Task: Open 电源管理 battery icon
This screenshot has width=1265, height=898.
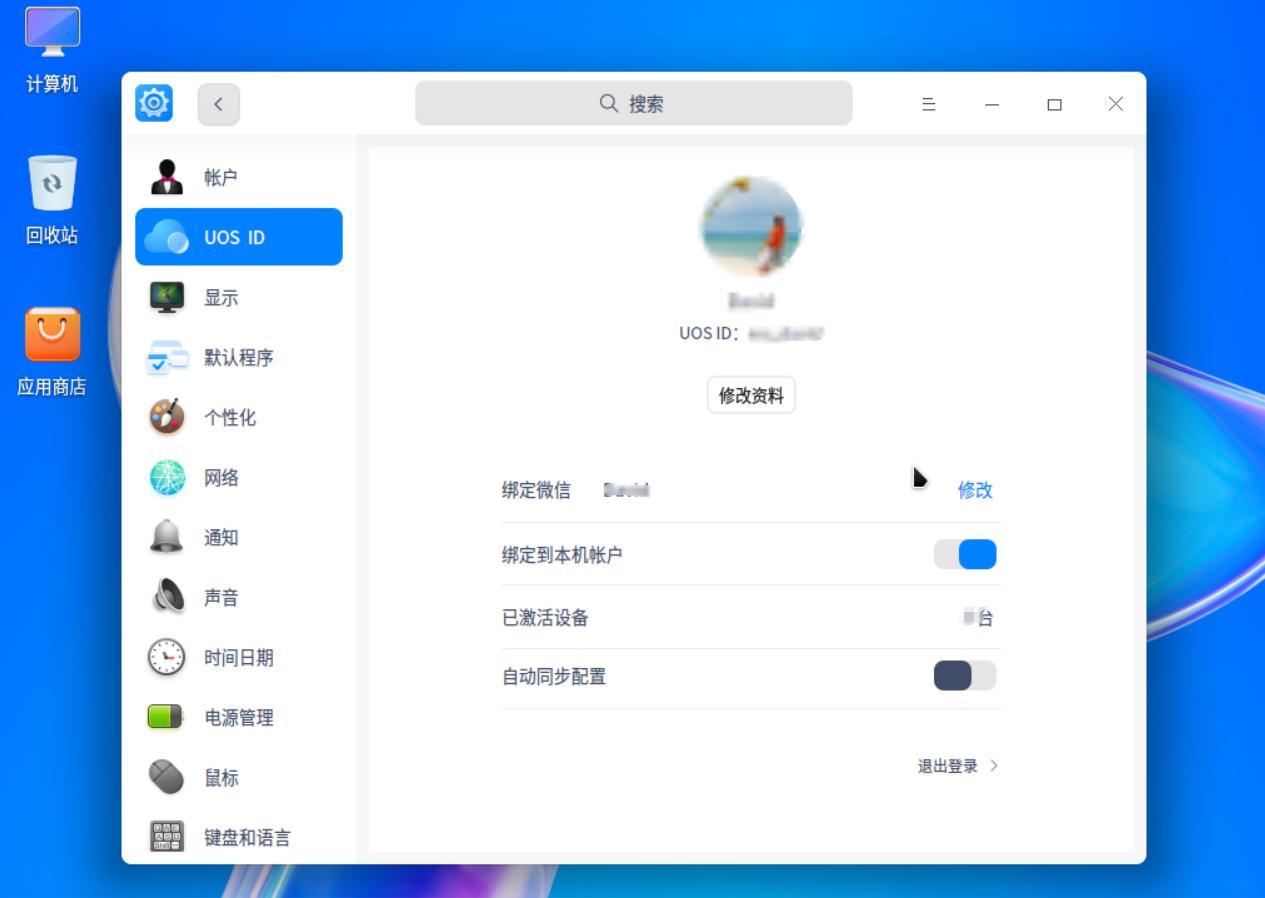Action: tap(167, 717)
